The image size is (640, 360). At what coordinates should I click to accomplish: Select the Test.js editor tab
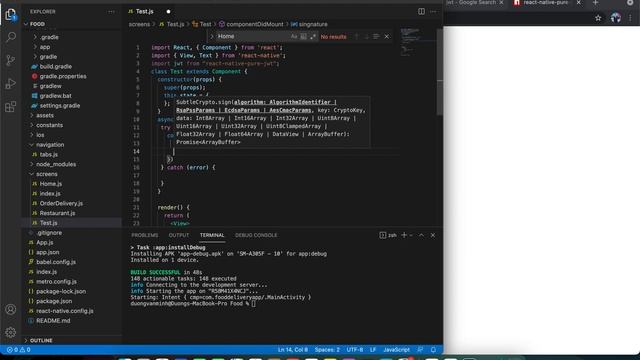click(x=149, y=11)
